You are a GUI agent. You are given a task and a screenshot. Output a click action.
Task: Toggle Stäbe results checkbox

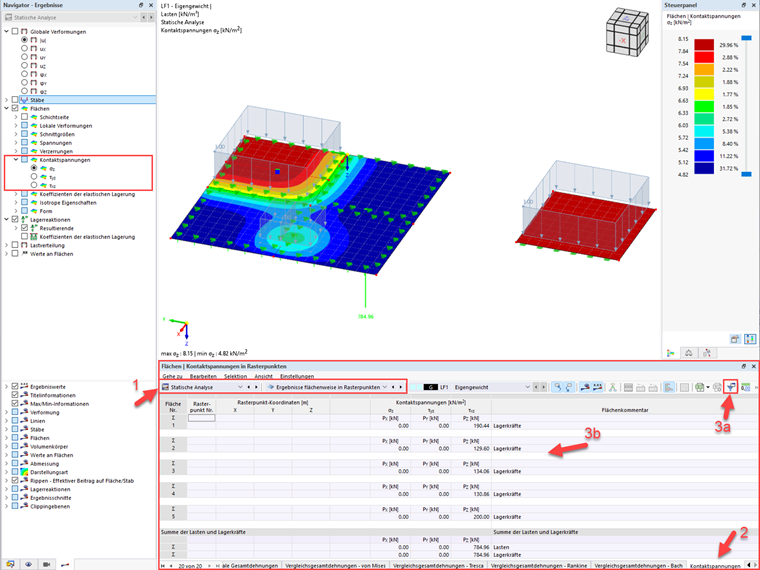[15, 100]
